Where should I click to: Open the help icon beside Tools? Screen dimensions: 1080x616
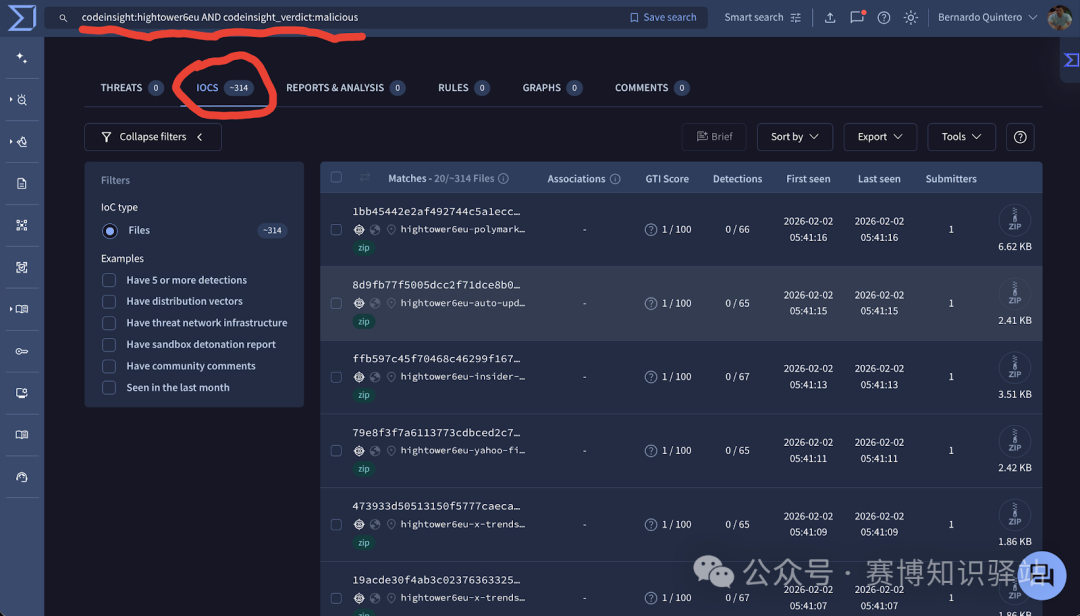point(1020,137)
